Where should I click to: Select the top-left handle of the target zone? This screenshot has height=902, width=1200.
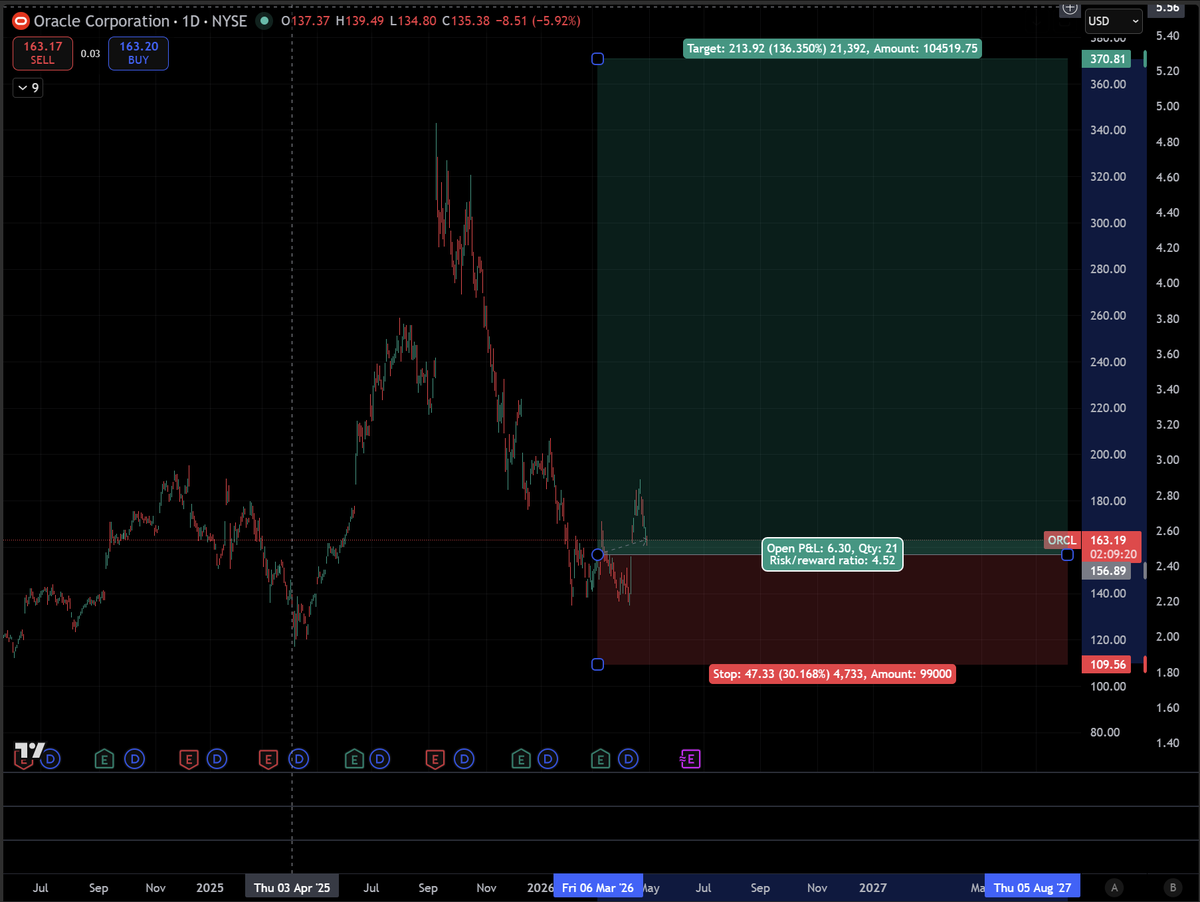pyautogui.click(x=598, y=59)
